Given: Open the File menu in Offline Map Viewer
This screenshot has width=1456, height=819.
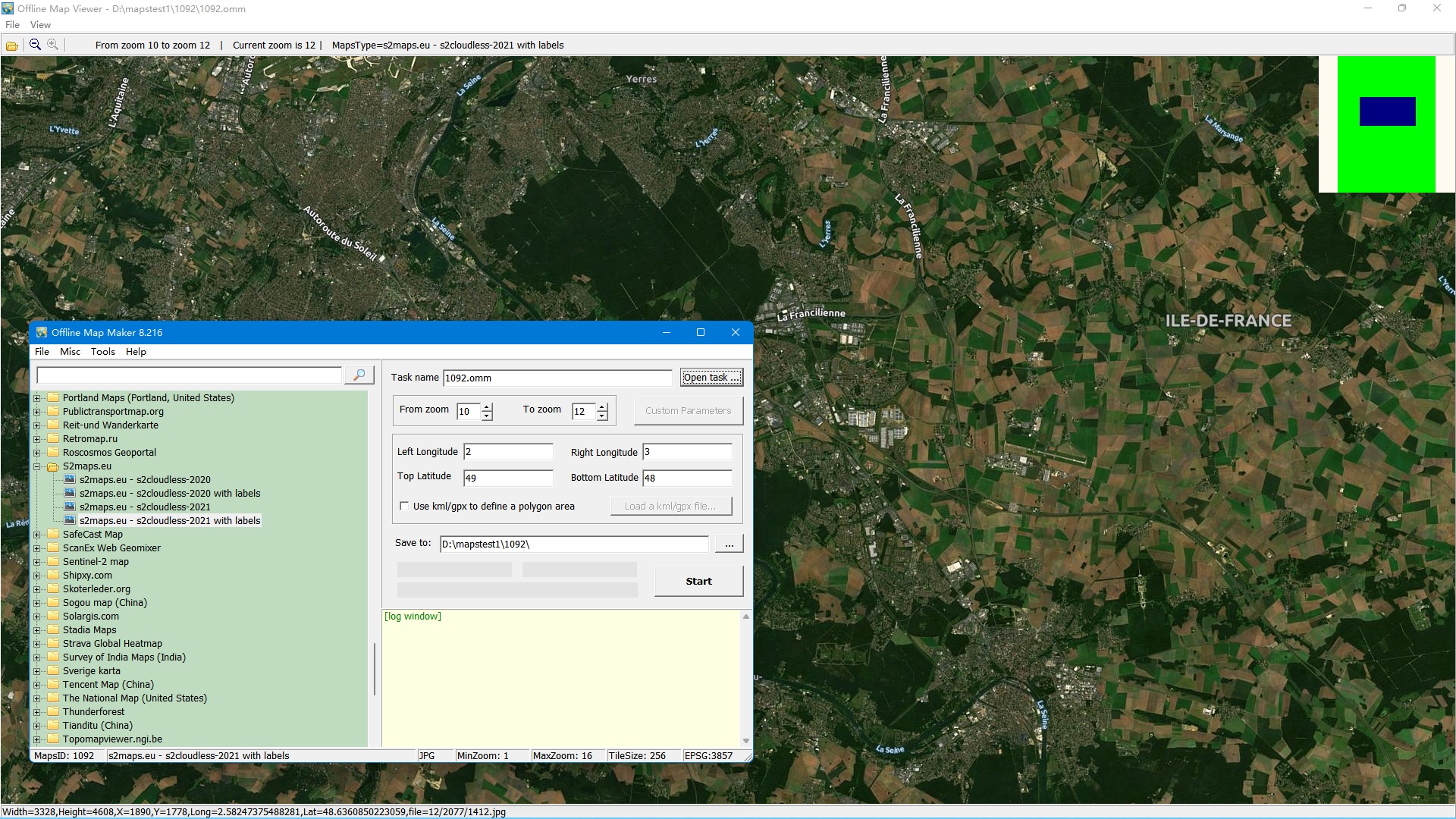Looking at the screenshot, I should point(12,25).
